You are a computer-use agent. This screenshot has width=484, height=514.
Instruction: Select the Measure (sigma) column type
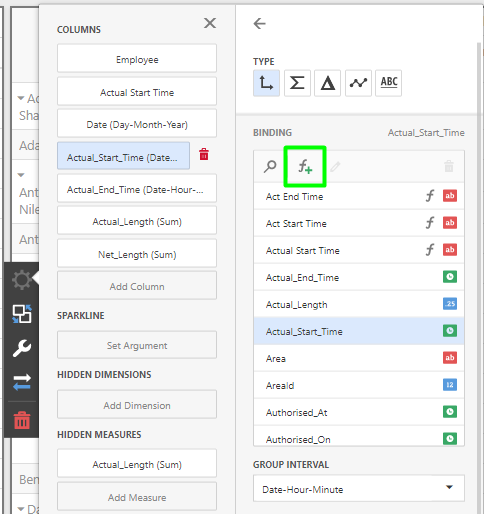coord(297,83)
